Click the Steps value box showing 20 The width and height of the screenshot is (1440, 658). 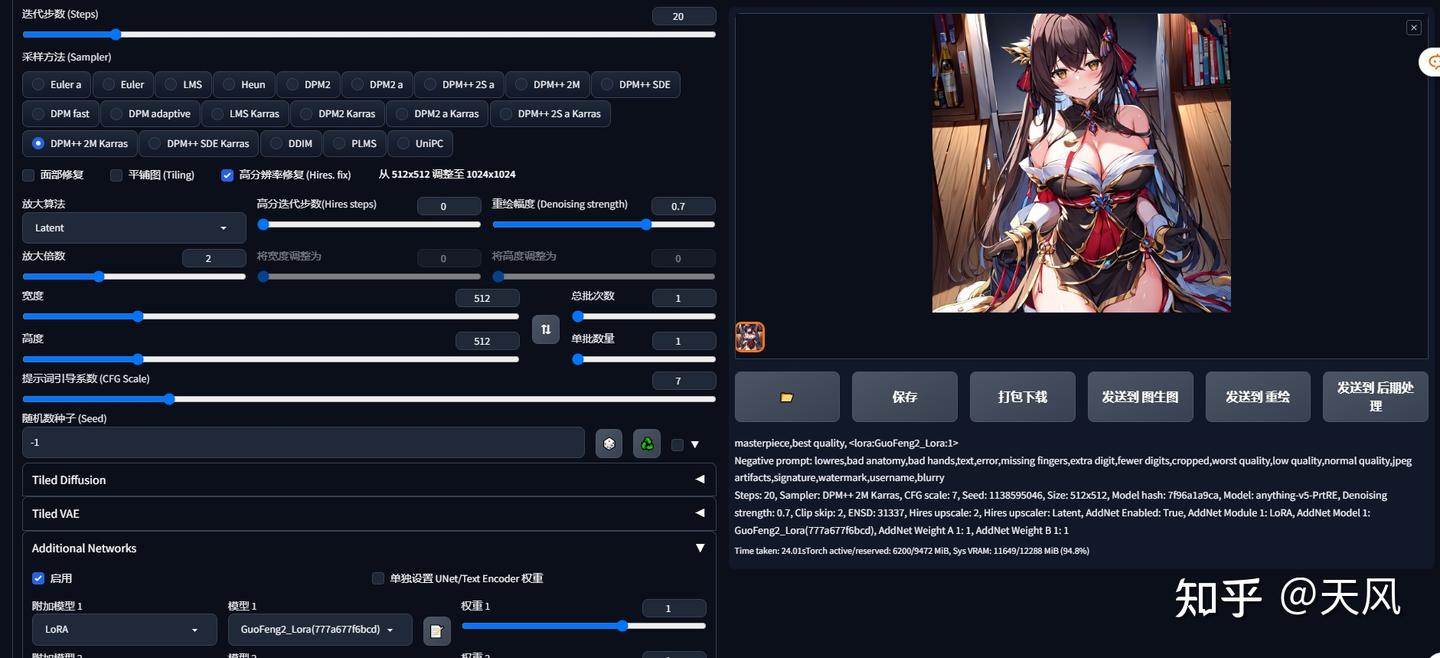[x=684, y=16]
